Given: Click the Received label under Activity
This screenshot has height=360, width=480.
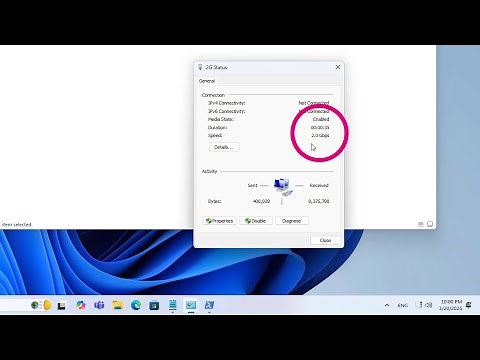Looking at the screenshot, I should [319, 185].
